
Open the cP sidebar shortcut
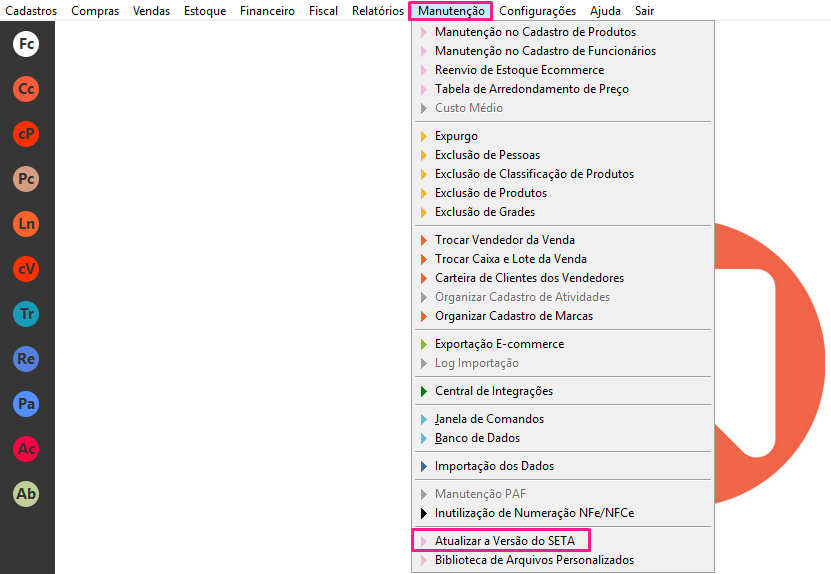click(26, 134)
